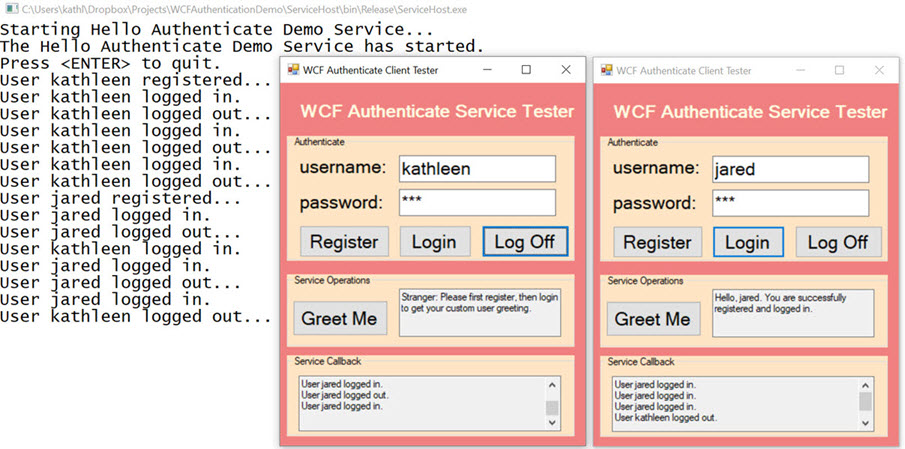This screenshot has height=449, width=905.
Task: Click the ServiceHost.exe path in the console title bar
Action: [245, 10]
